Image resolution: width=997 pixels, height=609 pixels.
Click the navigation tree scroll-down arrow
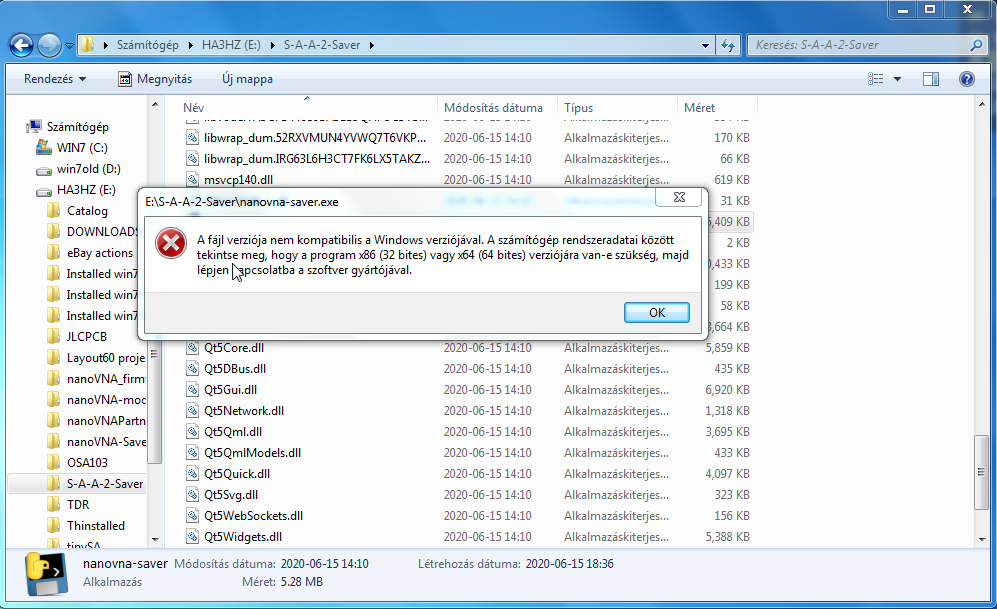pos(155,540)
